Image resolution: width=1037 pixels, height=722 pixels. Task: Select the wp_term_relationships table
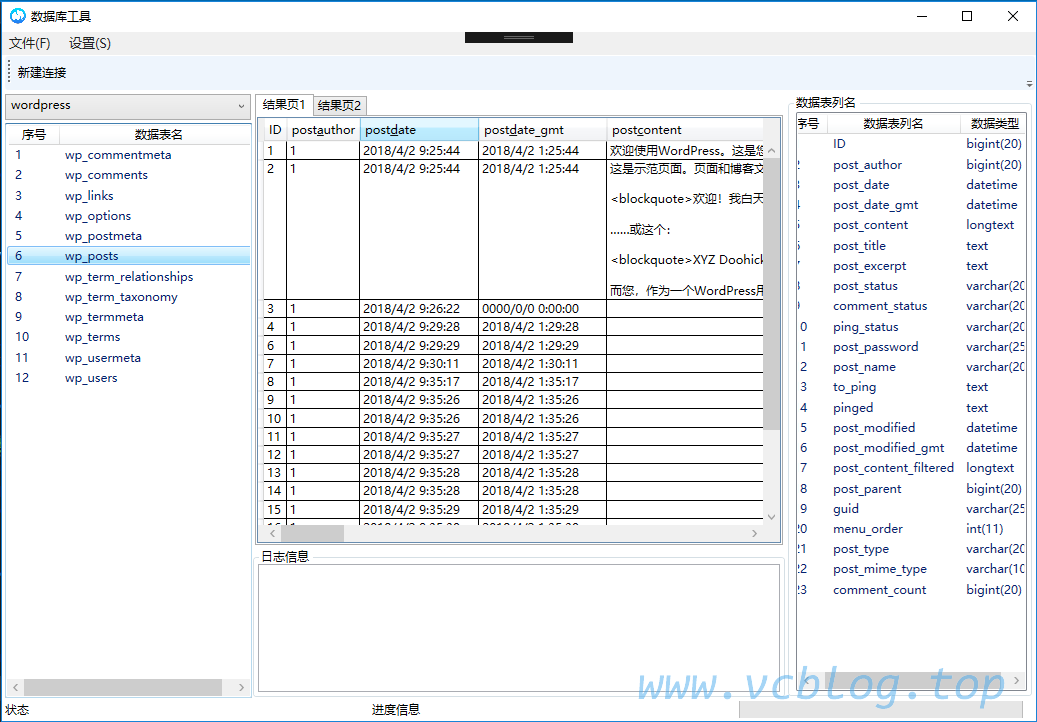(128, 276)
